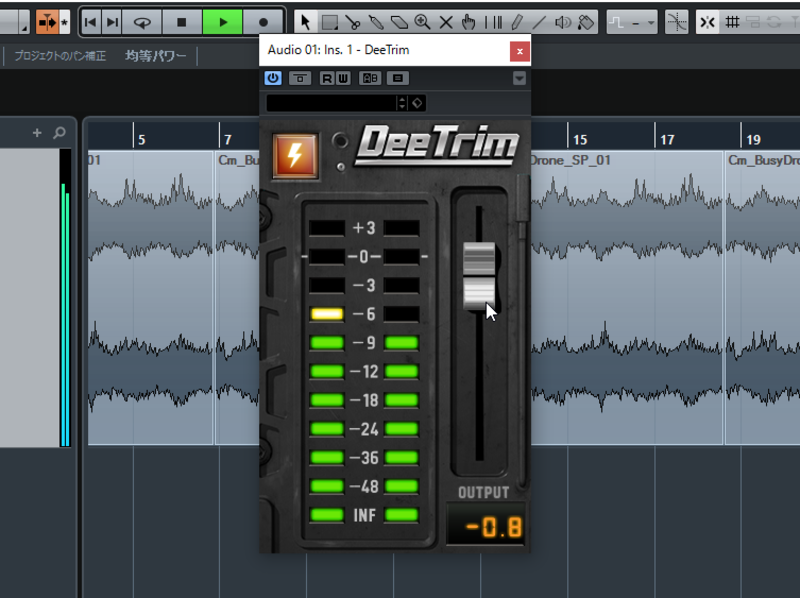The height and width of the screenshot is (598, 800).
Task: Choose the Range Selection tool
Action: pos(330,22)
